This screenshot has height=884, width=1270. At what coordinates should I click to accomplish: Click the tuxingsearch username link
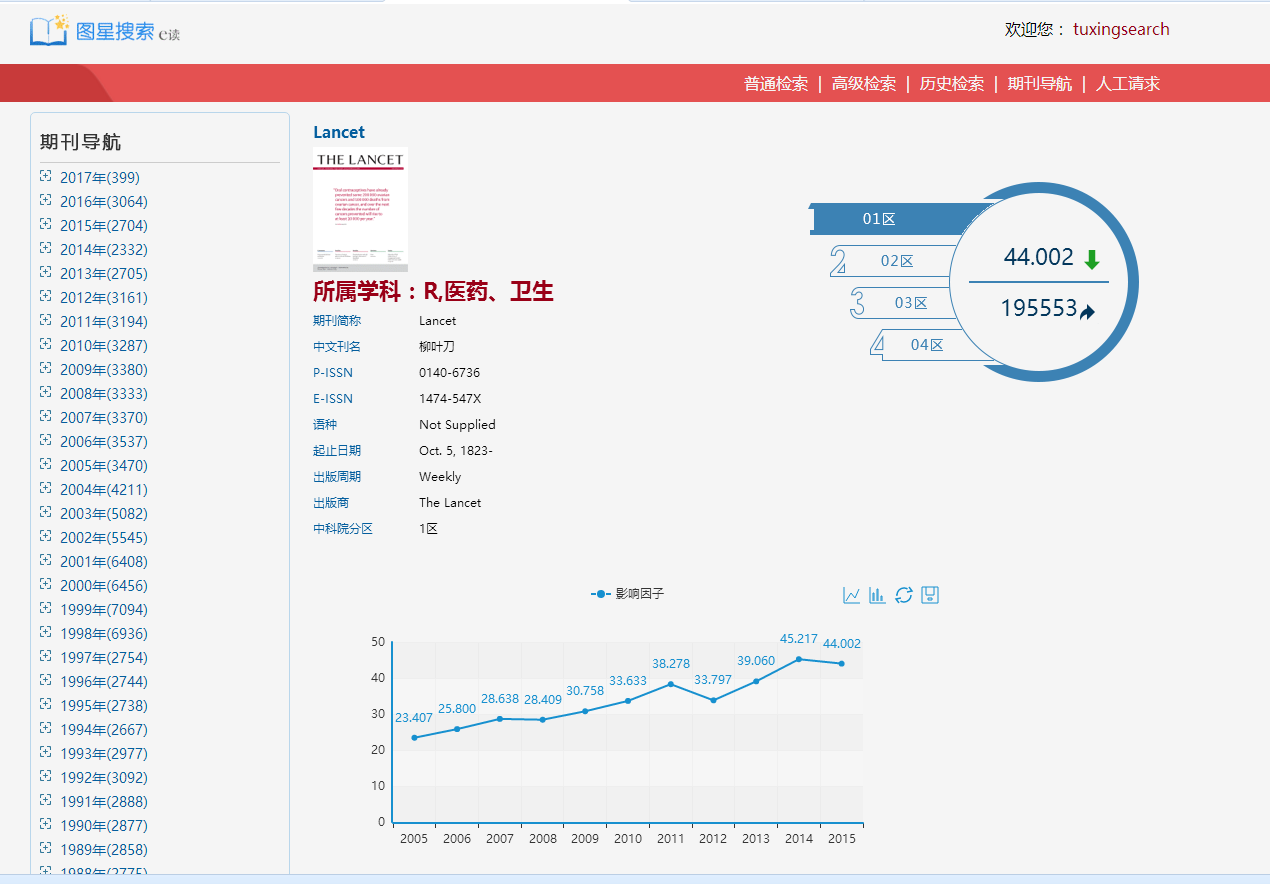coord(1121,29)
